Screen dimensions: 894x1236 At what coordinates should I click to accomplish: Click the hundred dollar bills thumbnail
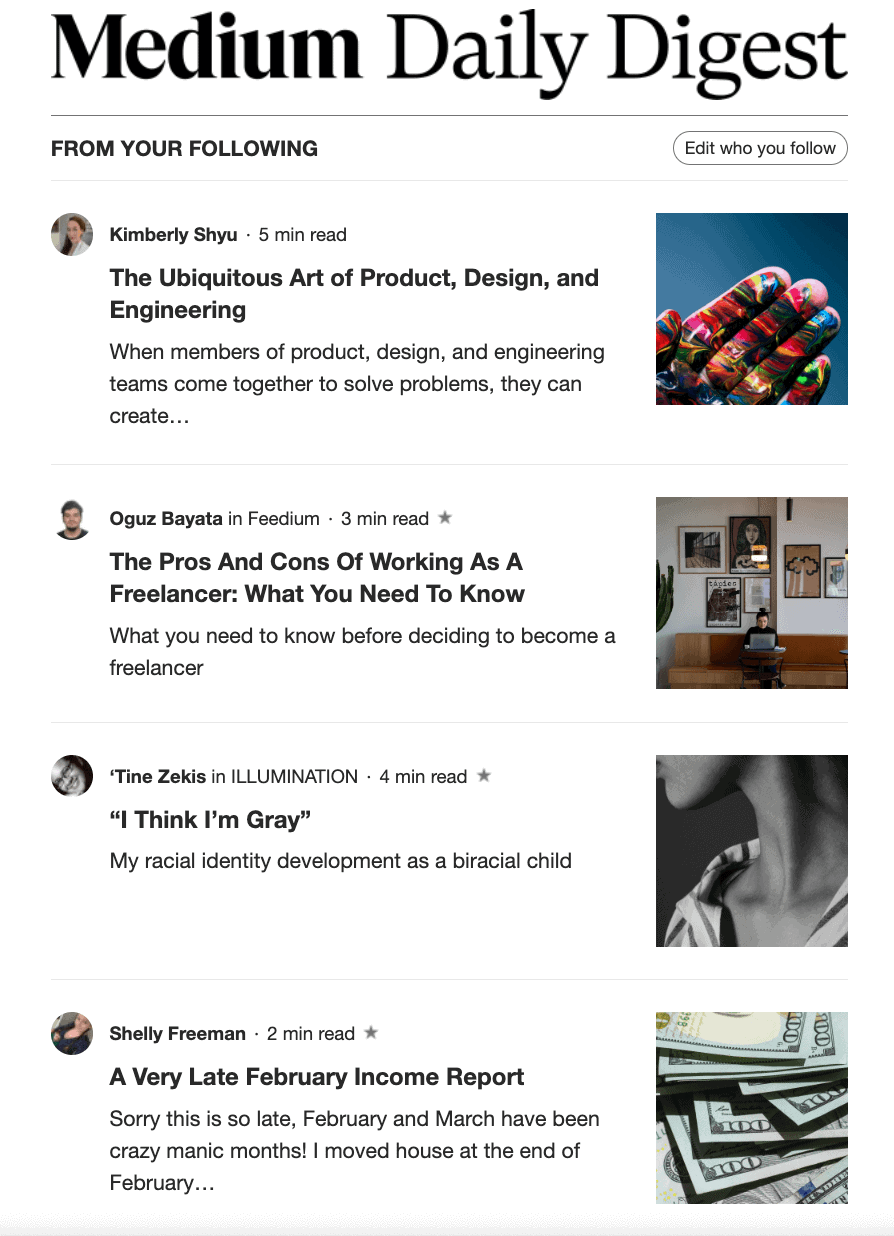coord(751,1107)
